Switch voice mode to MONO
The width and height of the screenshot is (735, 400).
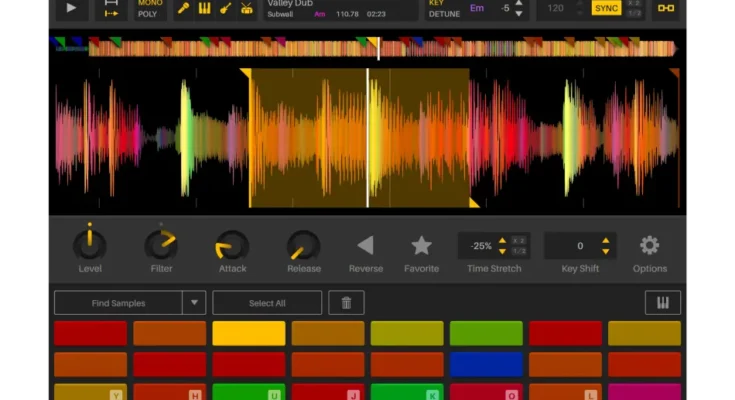[x=150, y=3]
